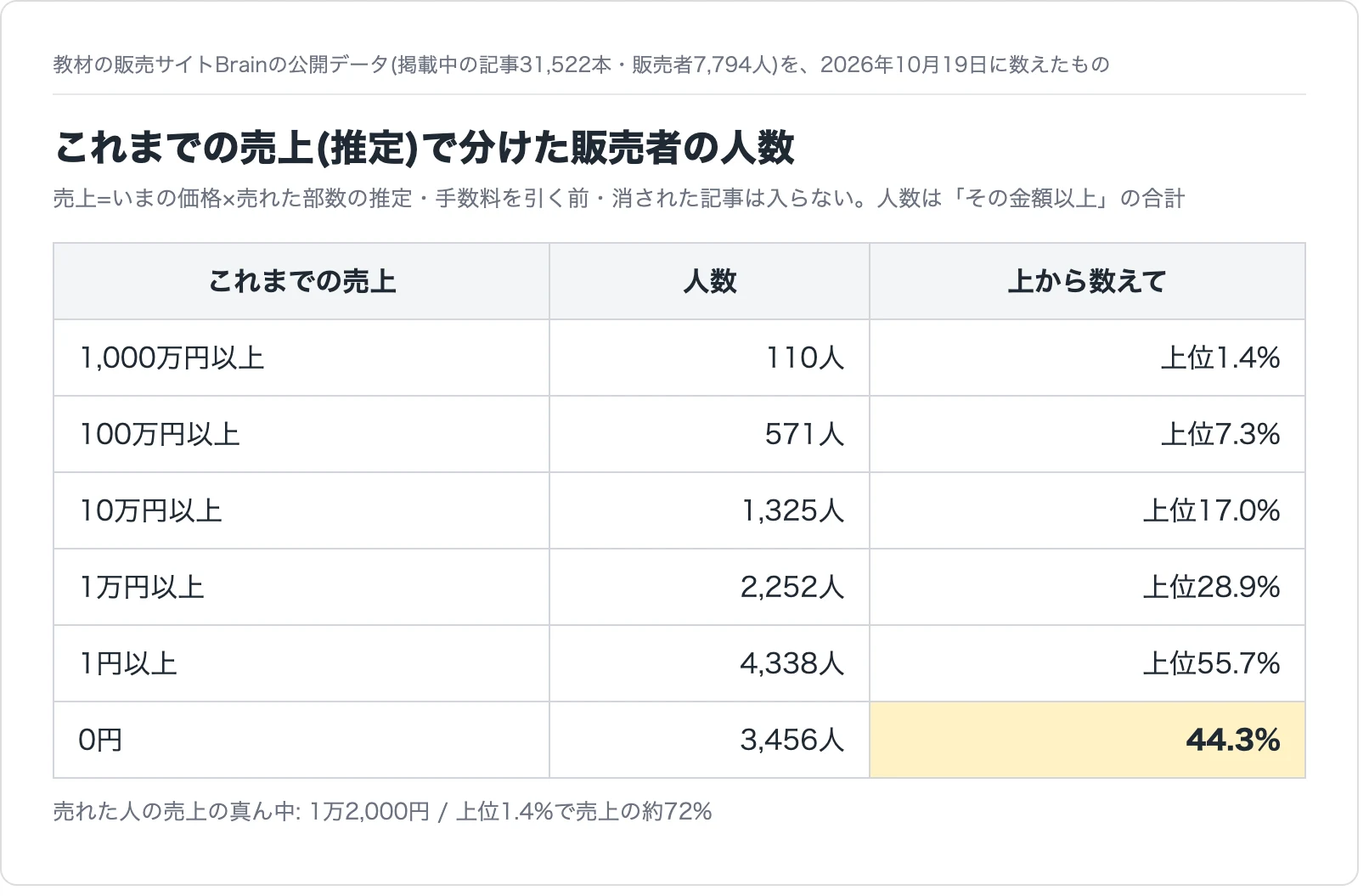Click column header 人数
The width and height of the screenshot is (1369, 896).
click(709, 281)
